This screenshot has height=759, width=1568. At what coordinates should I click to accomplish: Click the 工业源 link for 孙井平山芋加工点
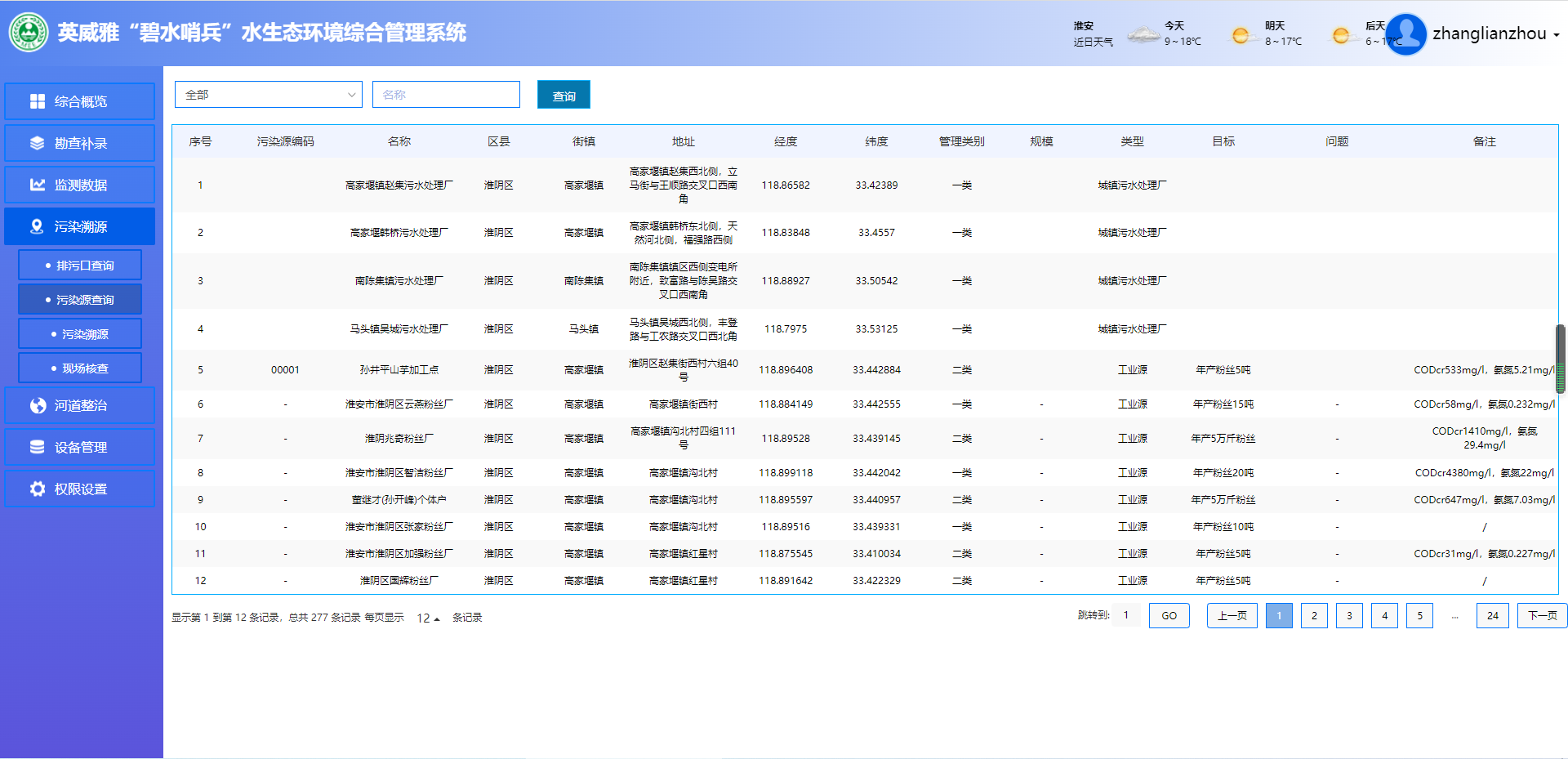tap(1132, 370)
